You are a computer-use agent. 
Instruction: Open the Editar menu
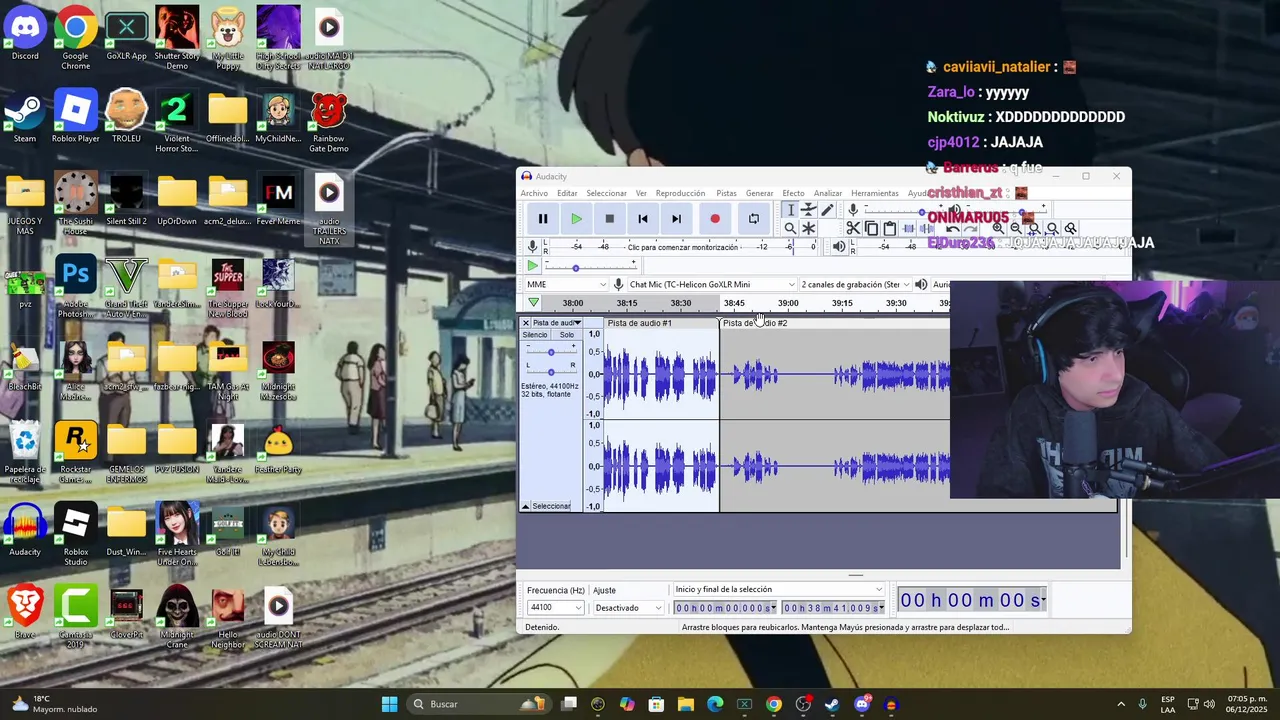point(567,193)
